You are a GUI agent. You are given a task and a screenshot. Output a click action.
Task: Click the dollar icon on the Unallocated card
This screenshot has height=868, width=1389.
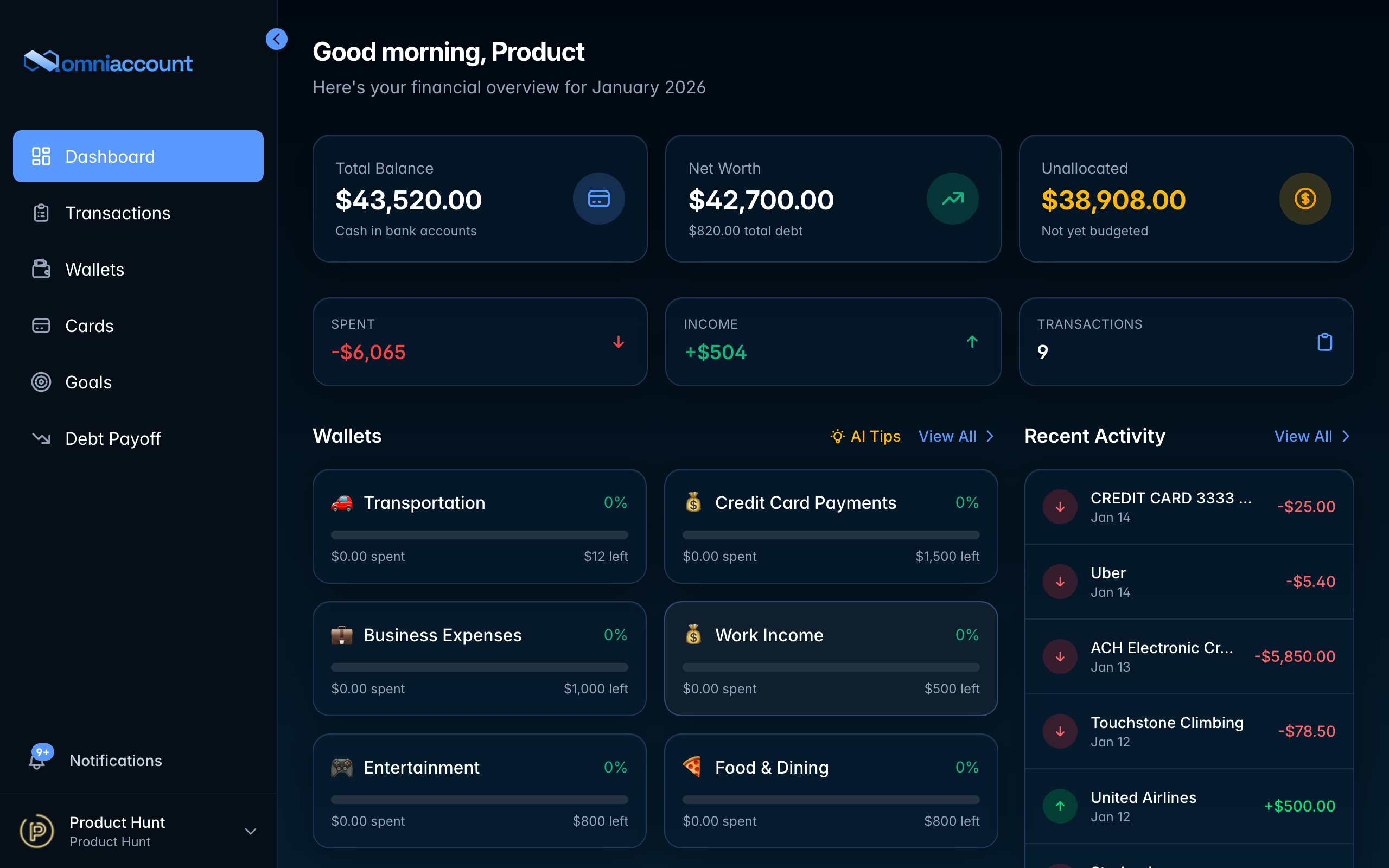(x=1305, y=198)
